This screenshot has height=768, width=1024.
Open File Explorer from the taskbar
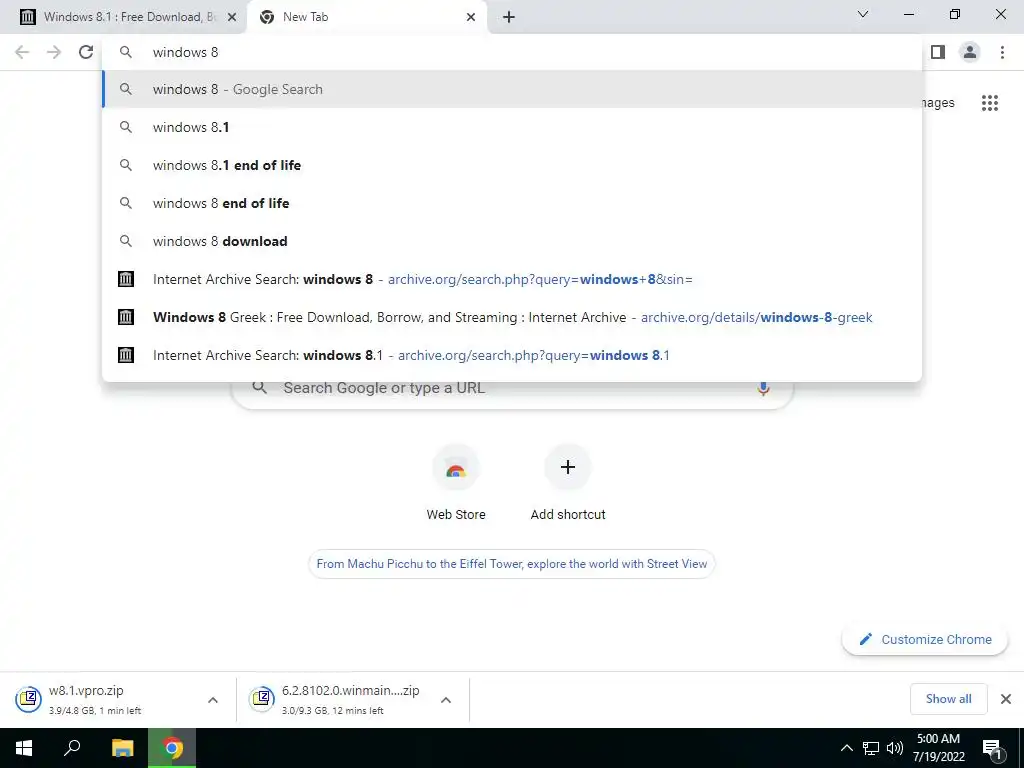(122, 748)
